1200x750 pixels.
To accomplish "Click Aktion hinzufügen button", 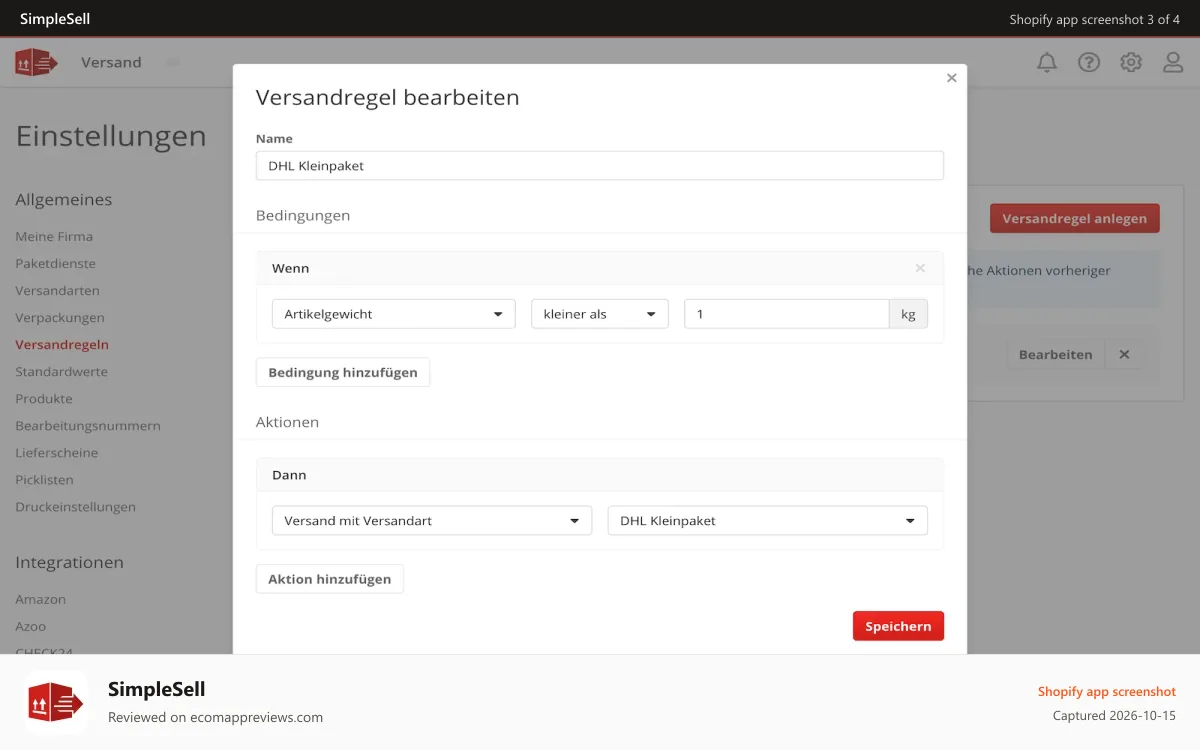I will tap(330, 579).
